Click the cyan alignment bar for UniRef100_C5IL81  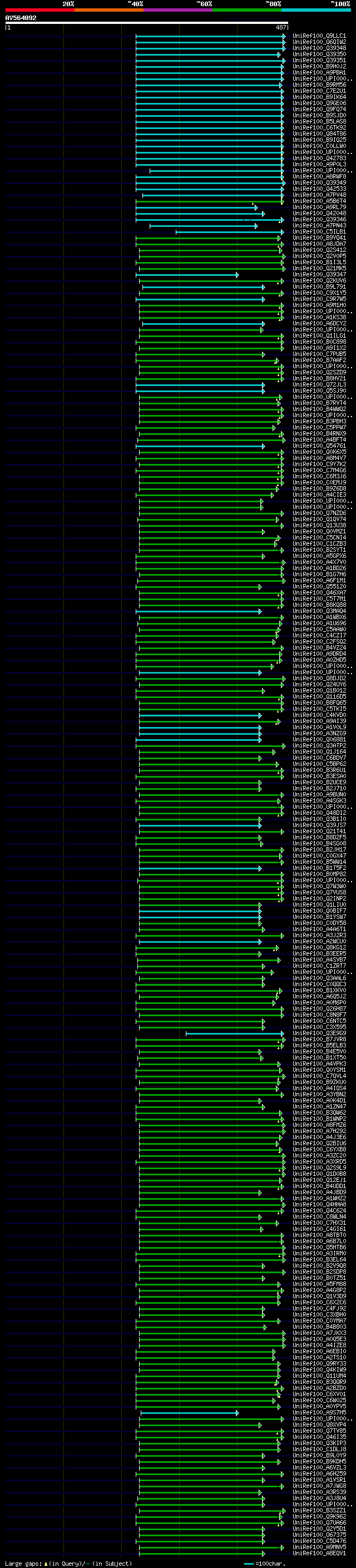(229, 232)
